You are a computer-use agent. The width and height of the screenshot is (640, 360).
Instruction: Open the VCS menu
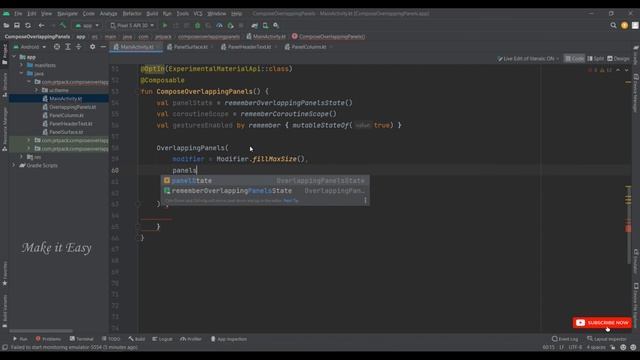(x=198, y=13)
